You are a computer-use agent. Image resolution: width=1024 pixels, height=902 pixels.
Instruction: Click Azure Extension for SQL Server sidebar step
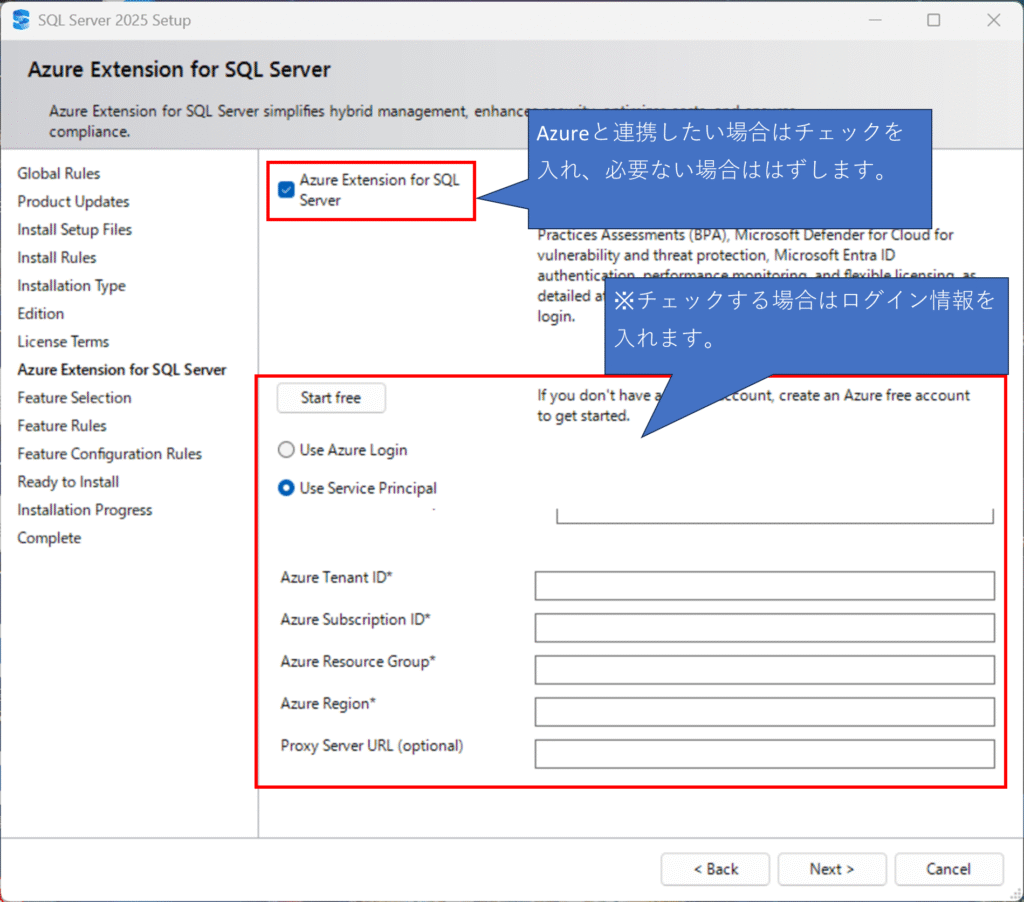click(x=122, y=370)
